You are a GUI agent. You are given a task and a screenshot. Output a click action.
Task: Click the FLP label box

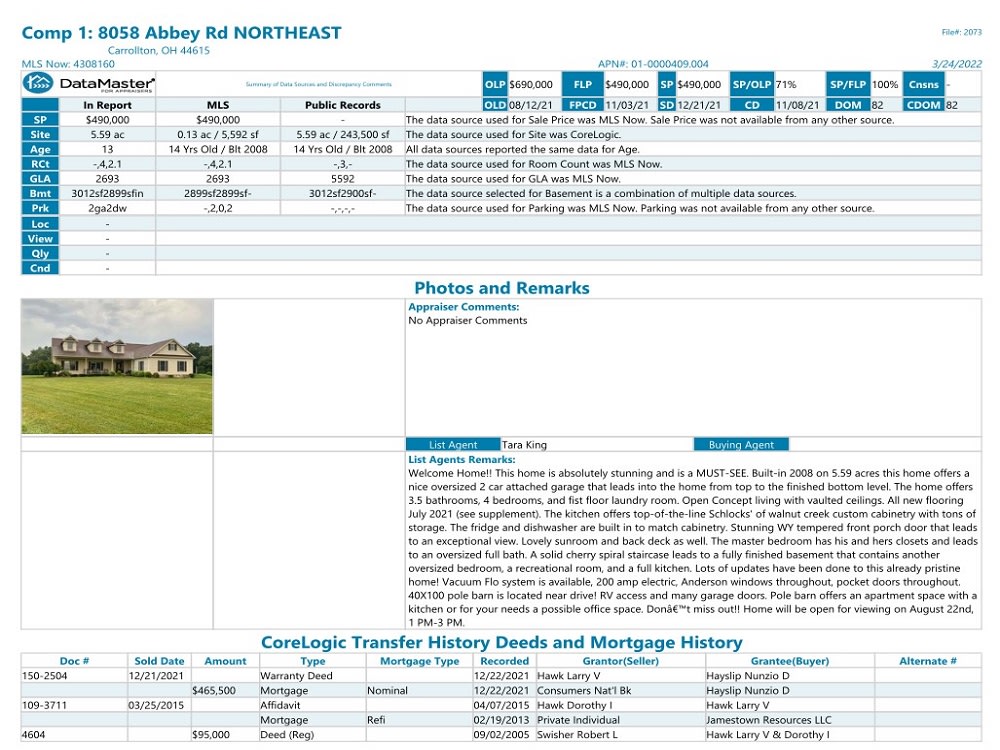coord(582,84)
